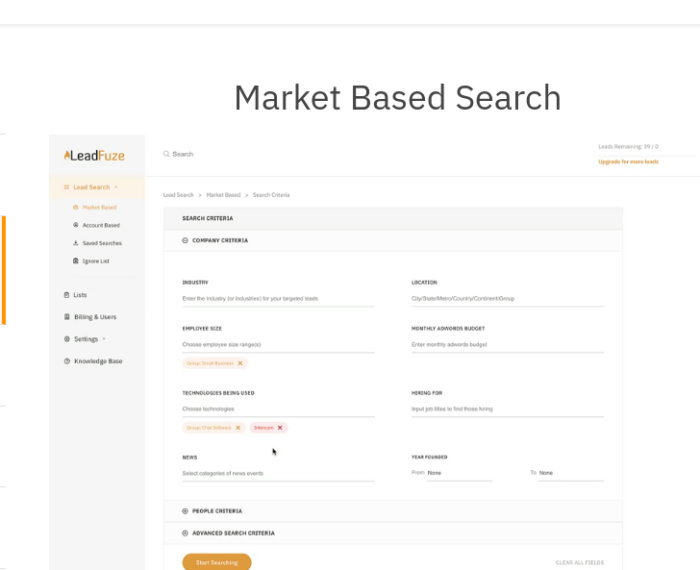Click the Saved Searches download icon

(76, 243)
